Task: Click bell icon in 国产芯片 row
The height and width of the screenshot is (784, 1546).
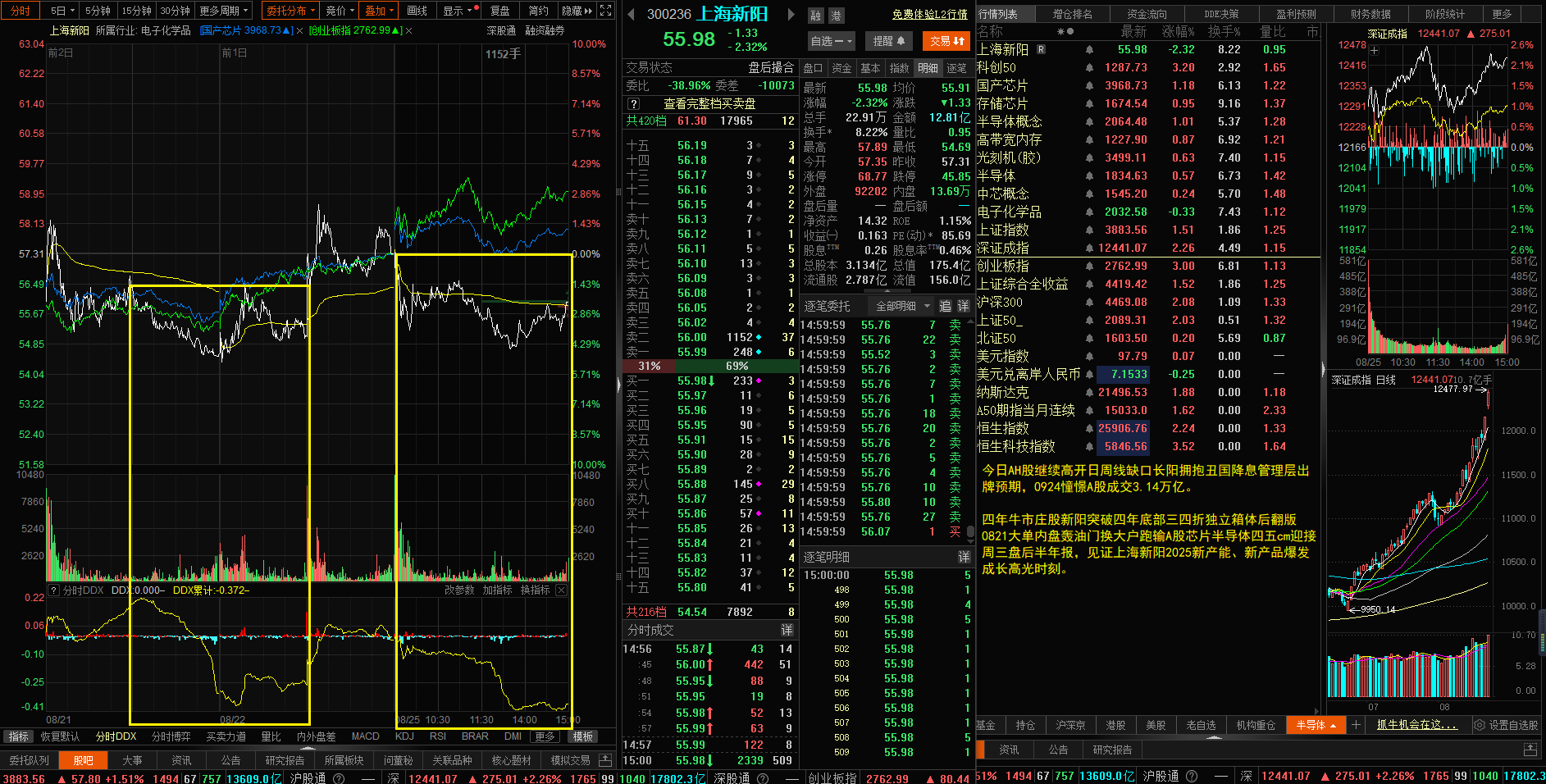Action: (x=1089, y=86)
